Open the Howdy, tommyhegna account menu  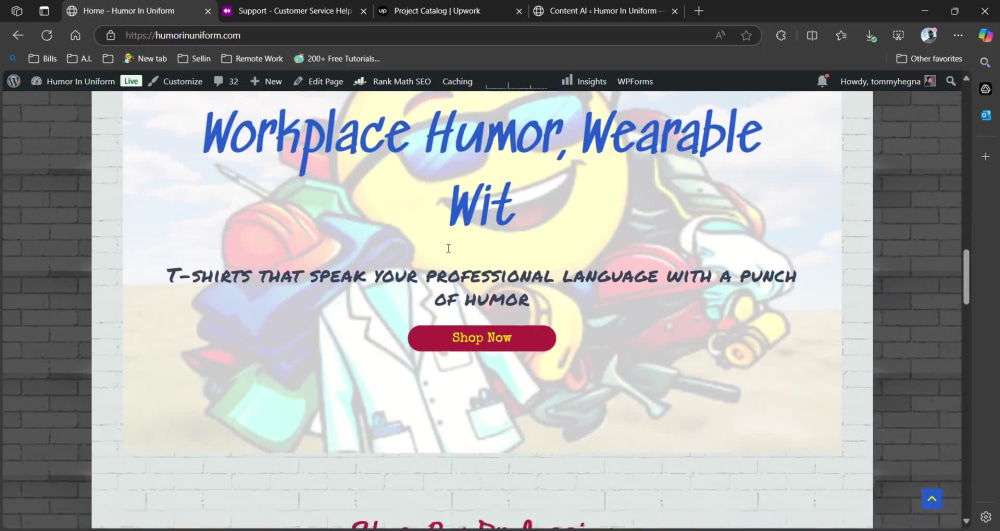pyautogui.click(x=888, y=81)
